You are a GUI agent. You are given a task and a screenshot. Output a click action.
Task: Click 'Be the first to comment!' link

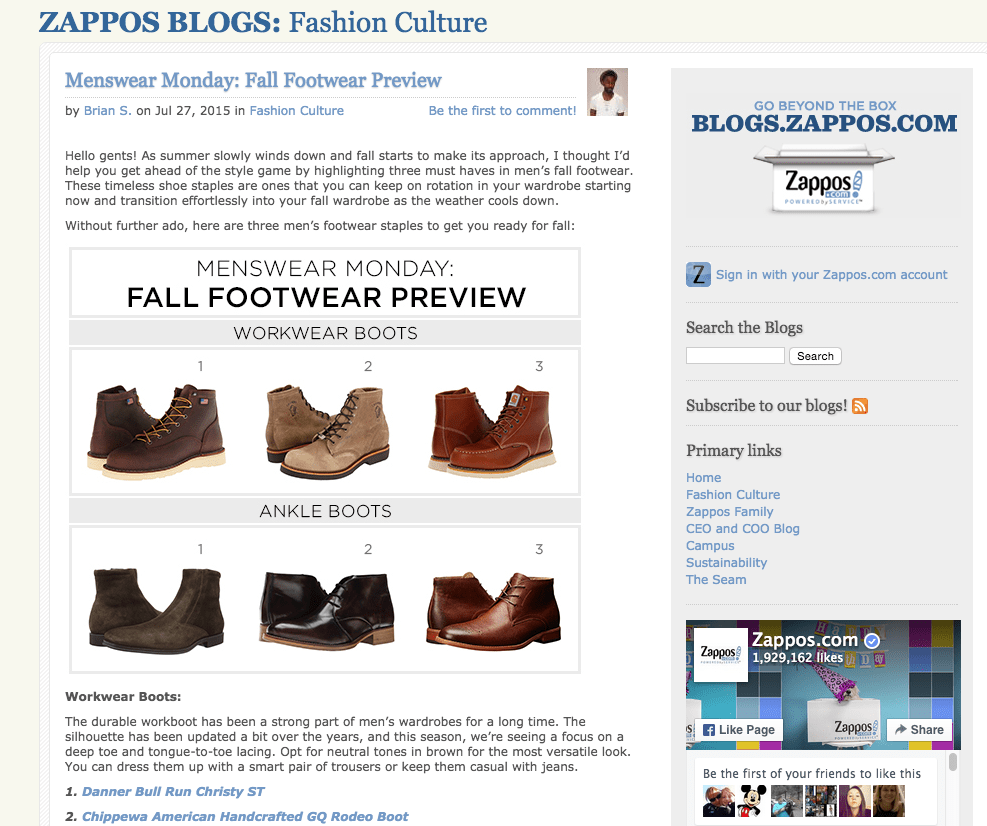point(502,111)
